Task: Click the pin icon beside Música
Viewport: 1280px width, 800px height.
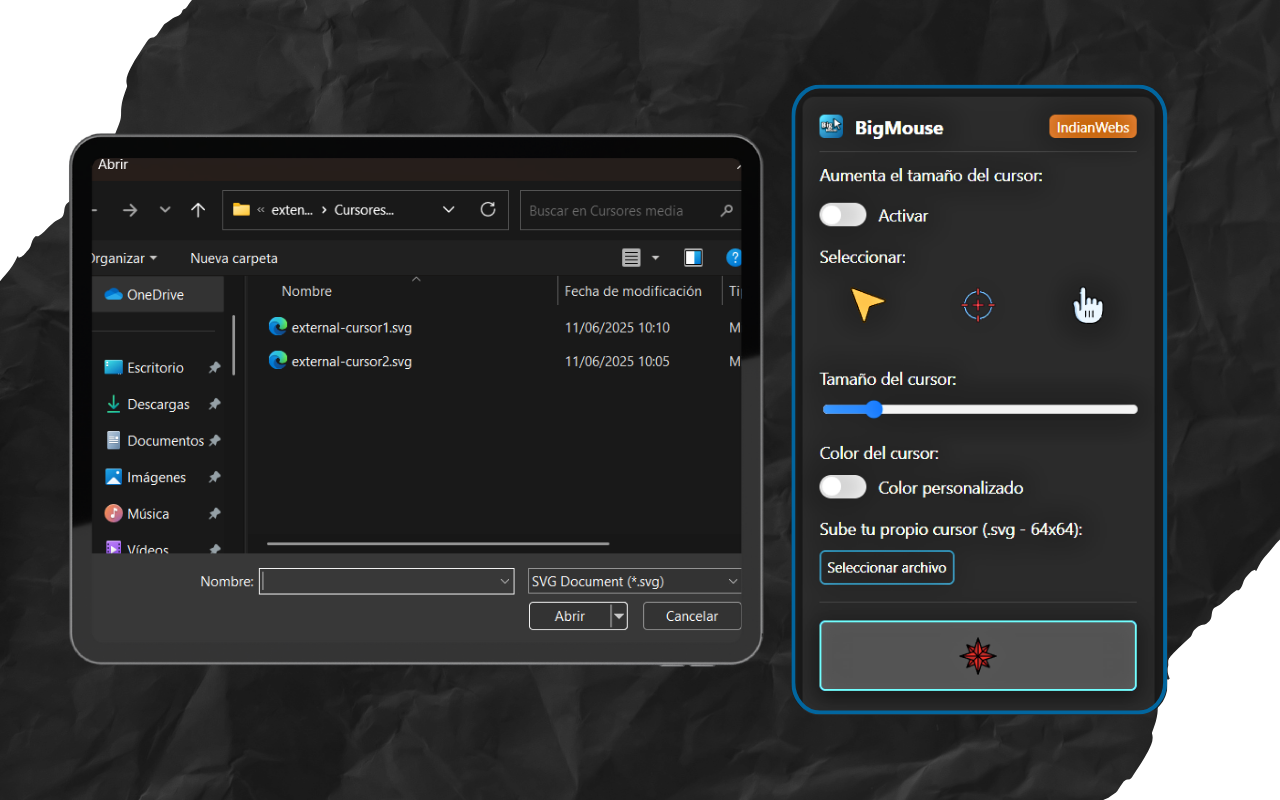Action: 214,514
